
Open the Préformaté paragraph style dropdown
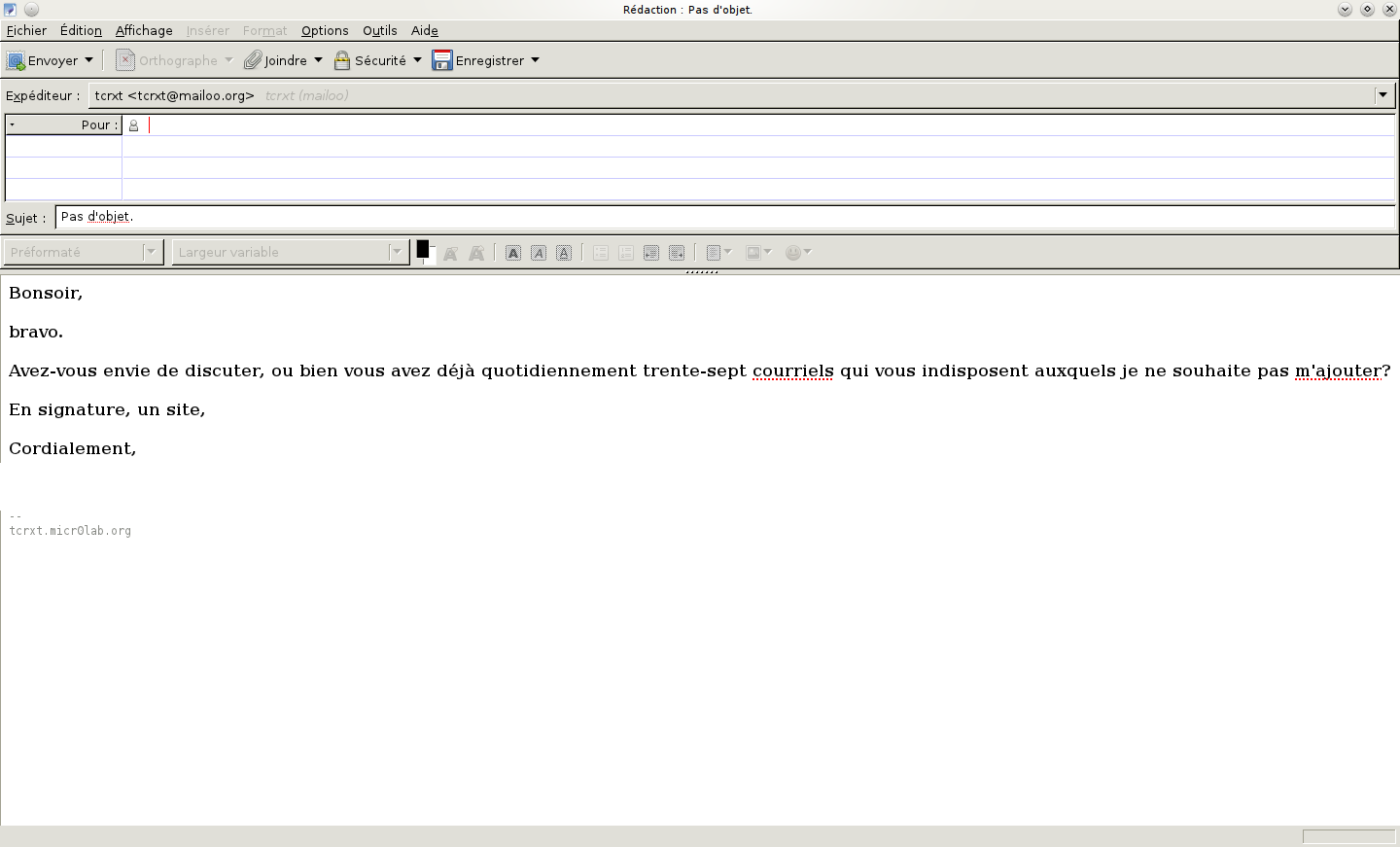[83, 253]
